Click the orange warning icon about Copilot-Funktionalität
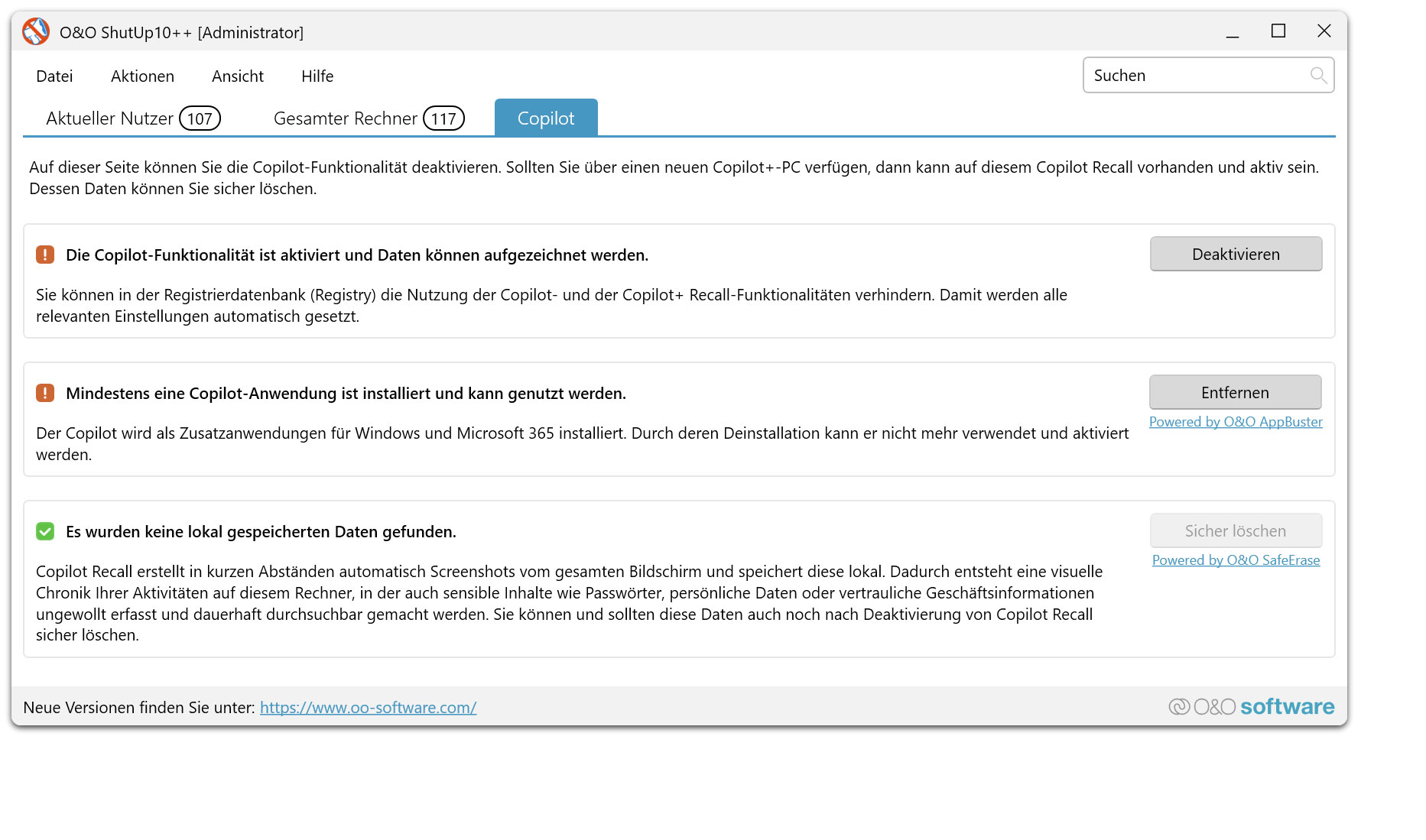Image resolution: width=1426 pixels, height=840 pixels. [x=45, y=255]
